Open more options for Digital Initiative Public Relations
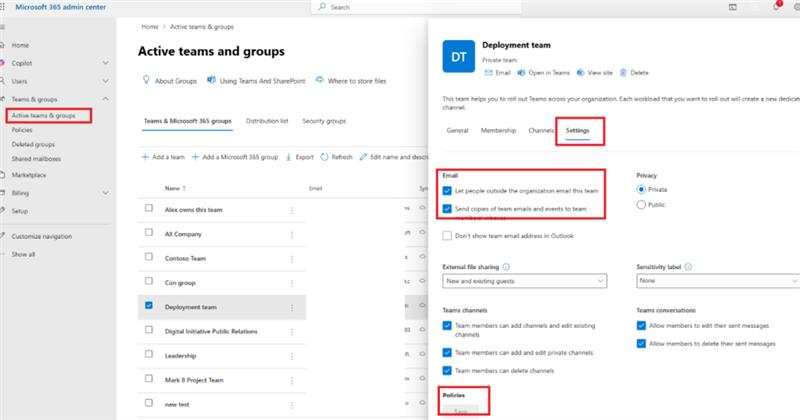This screenshot has width=800, height=420. tap(292, 332)
